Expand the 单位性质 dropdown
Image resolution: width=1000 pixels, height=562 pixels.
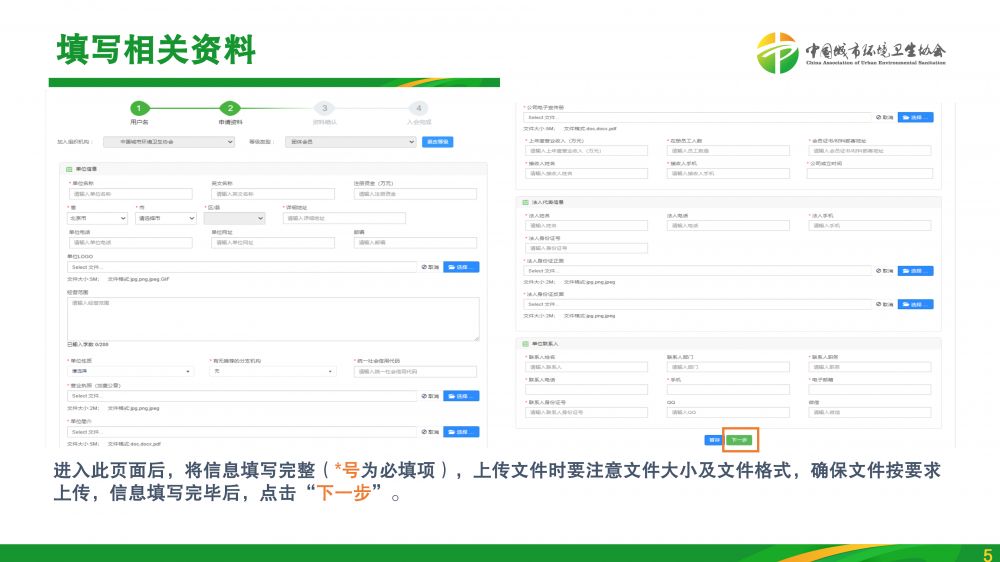(x=130, y=371)
